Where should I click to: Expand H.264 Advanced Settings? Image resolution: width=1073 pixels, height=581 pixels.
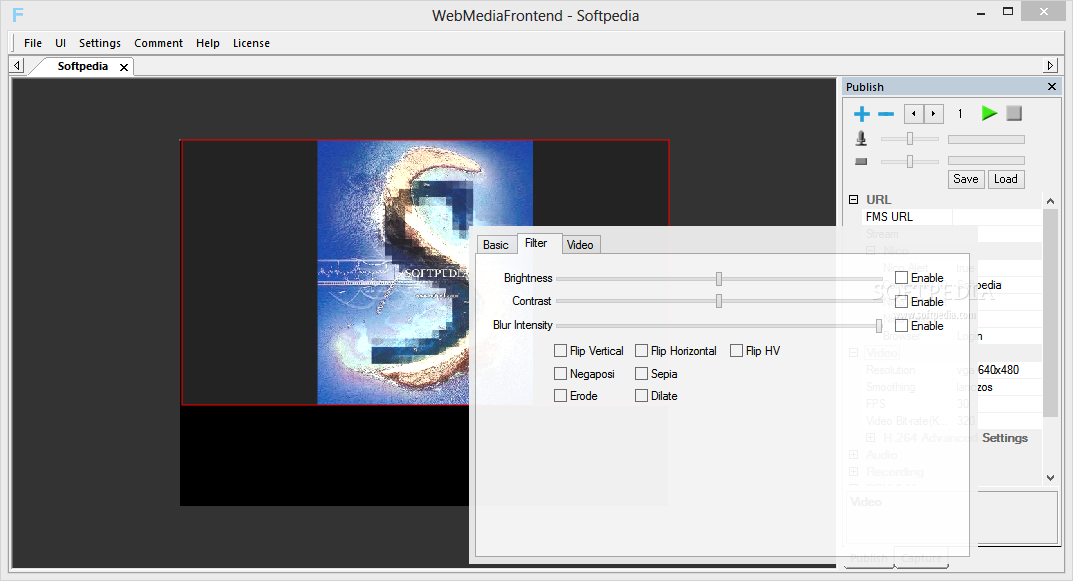870,437
